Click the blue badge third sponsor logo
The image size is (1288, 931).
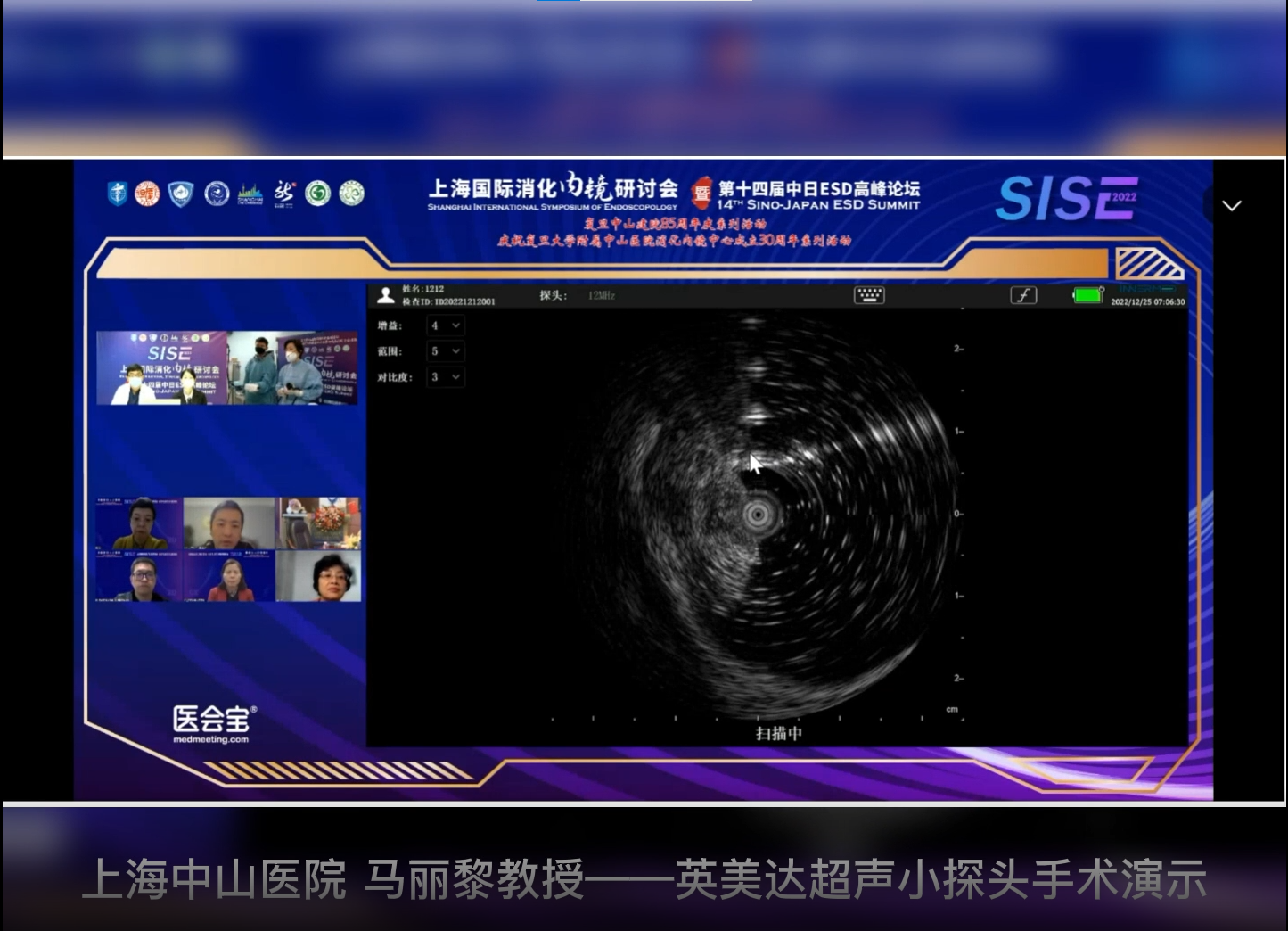click(x=181, y=194)
